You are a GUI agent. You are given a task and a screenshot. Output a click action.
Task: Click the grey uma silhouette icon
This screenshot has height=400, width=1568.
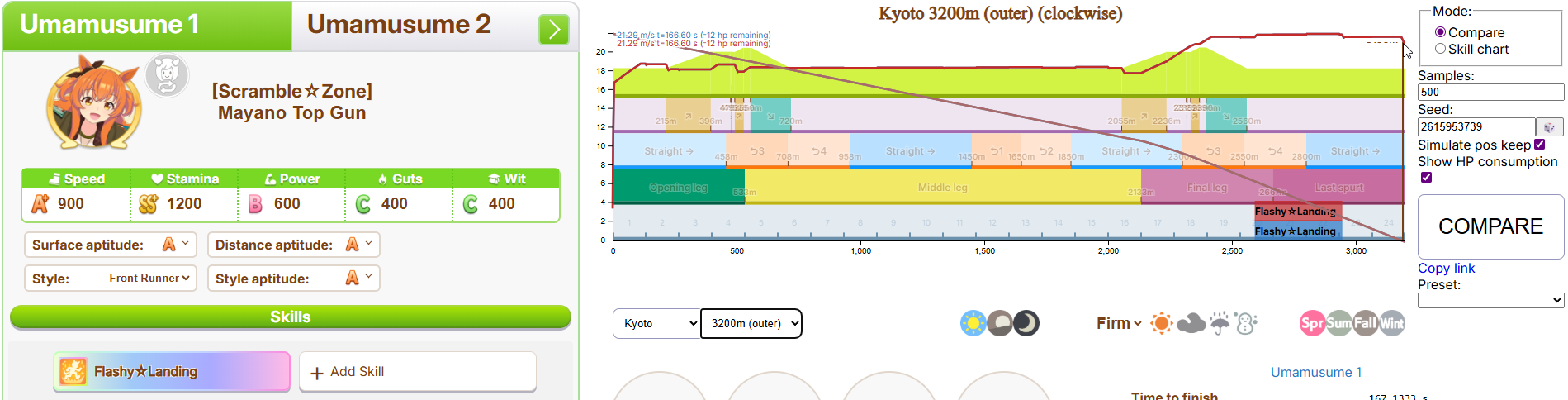pyautogui.click(x=167, y=76)
